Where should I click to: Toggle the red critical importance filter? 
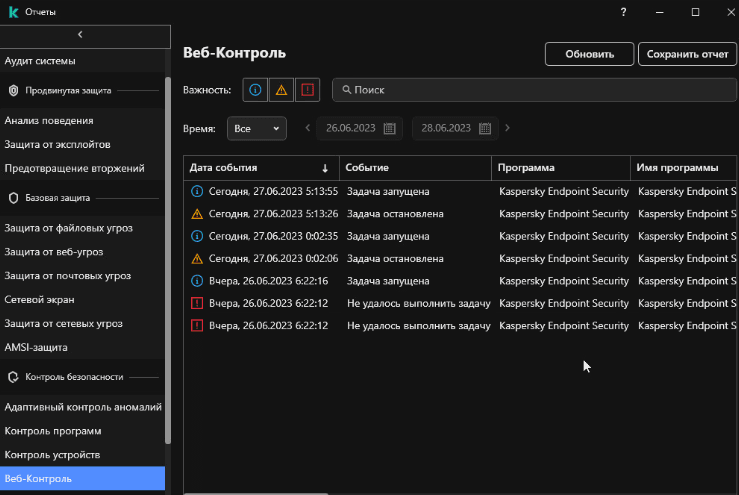click(307, 90)
